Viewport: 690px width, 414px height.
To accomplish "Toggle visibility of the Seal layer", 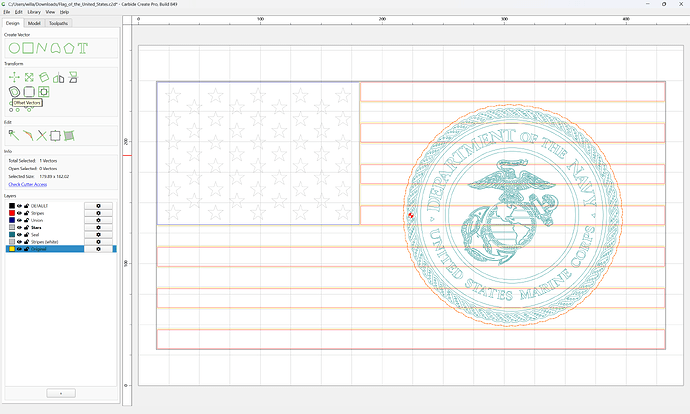I will coord(19,234).
